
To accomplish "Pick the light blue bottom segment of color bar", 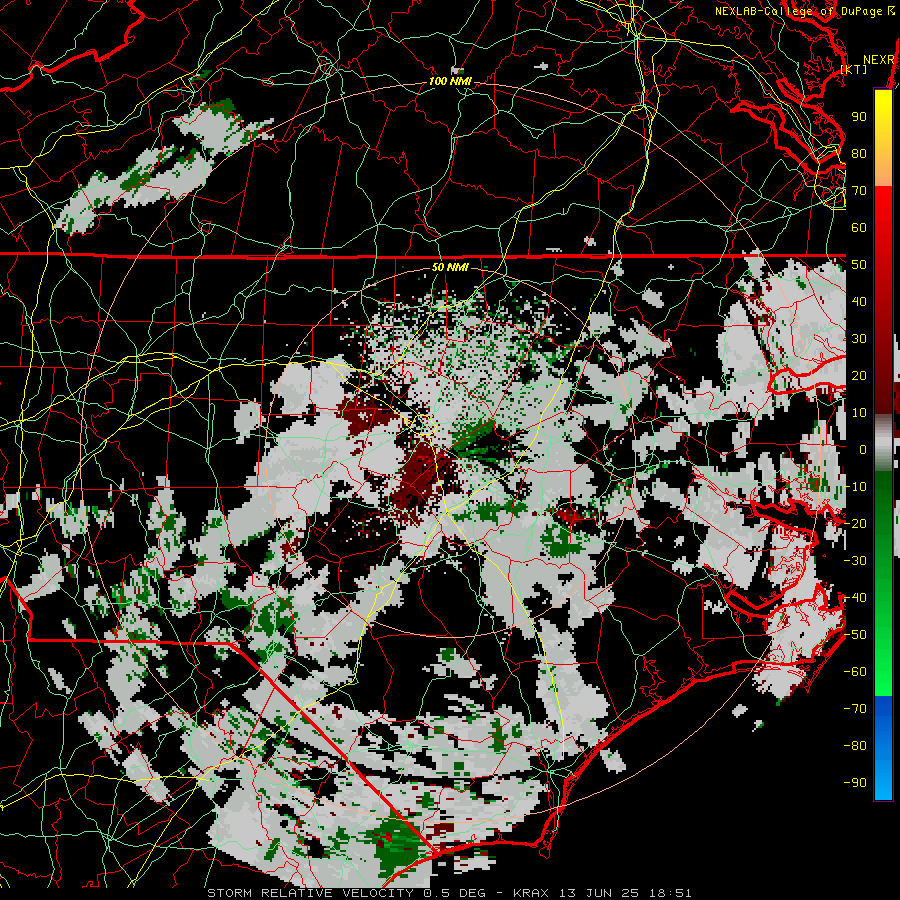I will (x=883, y=778).
